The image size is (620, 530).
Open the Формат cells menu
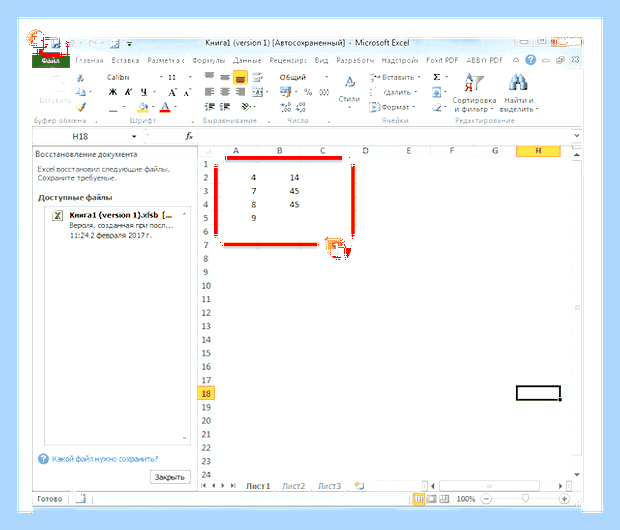point(392,107)
